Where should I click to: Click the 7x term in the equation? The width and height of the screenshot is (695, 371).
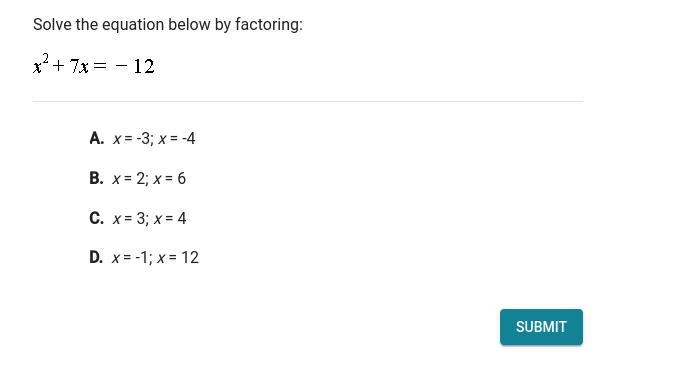point(79,66)
